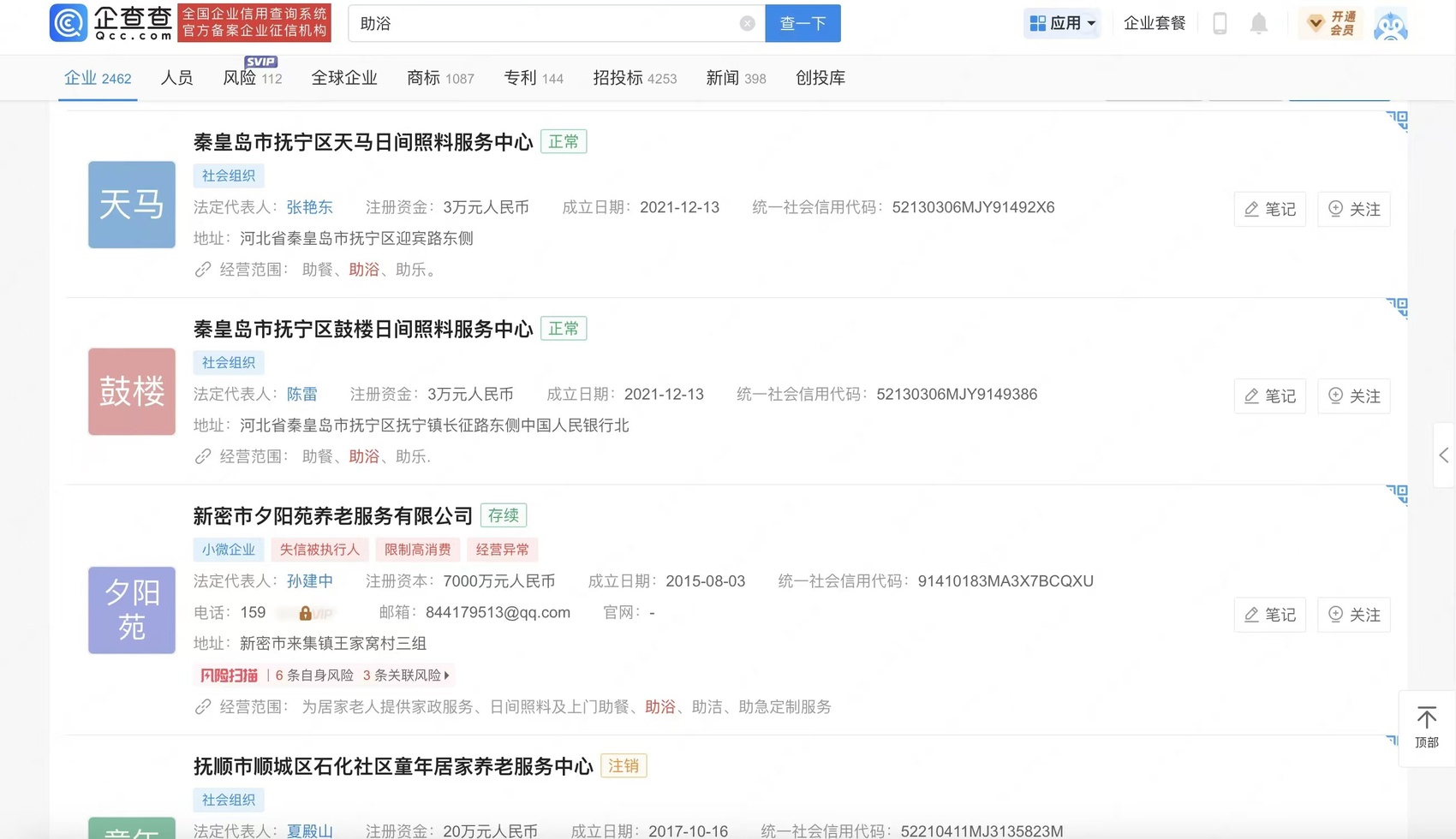Switch to the 招投标 tab
This screenshot has width=1456, height=839.
click(634, 78)
